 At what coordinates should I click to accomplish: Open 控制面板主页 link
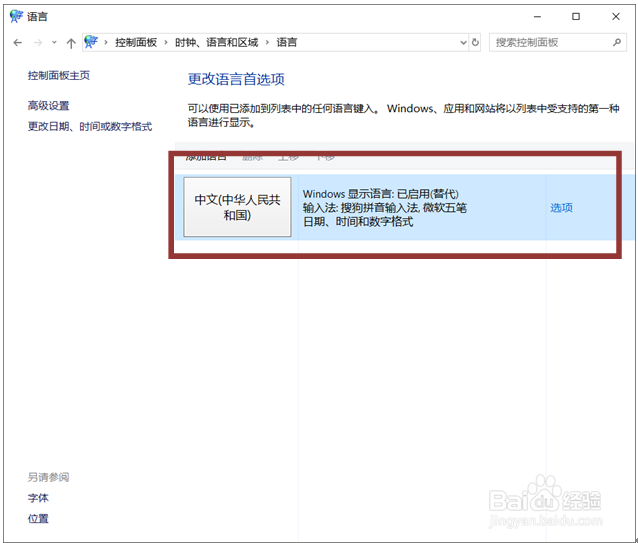(59, 76)
